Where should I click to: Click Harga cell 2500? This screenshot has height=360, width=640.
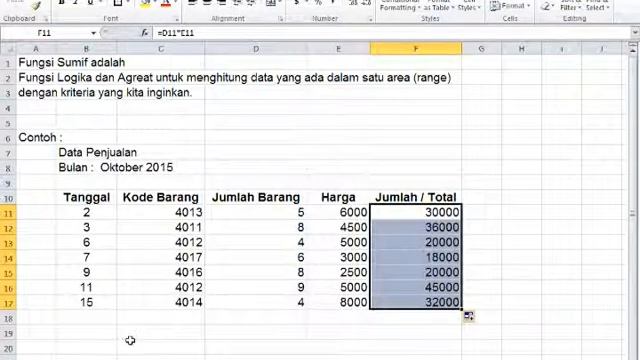[338, 273]
